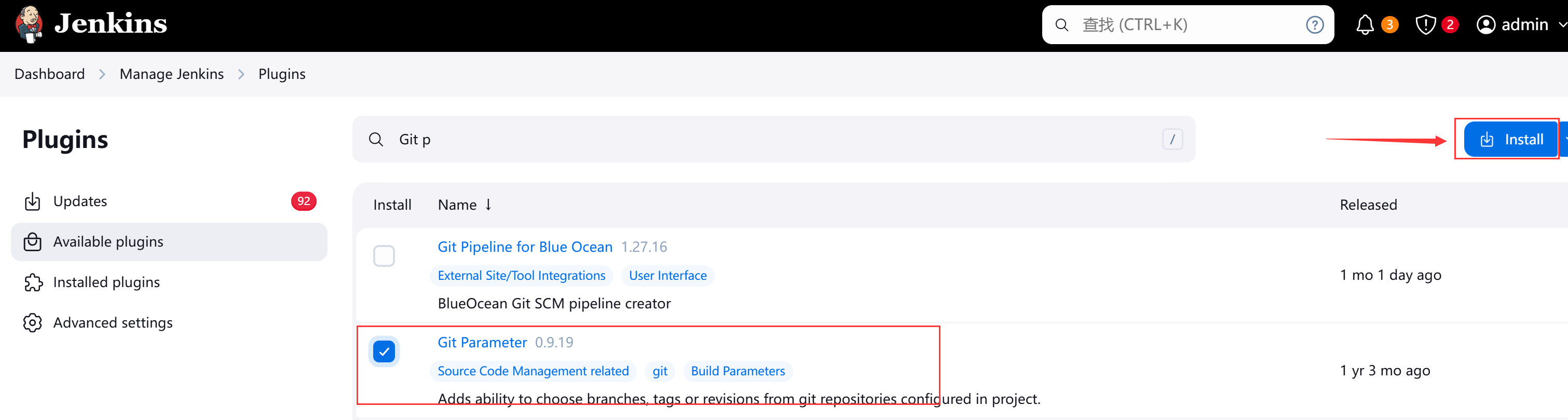Filter by Source Code Management related tag
This screenshot has width=1568, height=420.
pyautogui.click(x=533, y=371)
